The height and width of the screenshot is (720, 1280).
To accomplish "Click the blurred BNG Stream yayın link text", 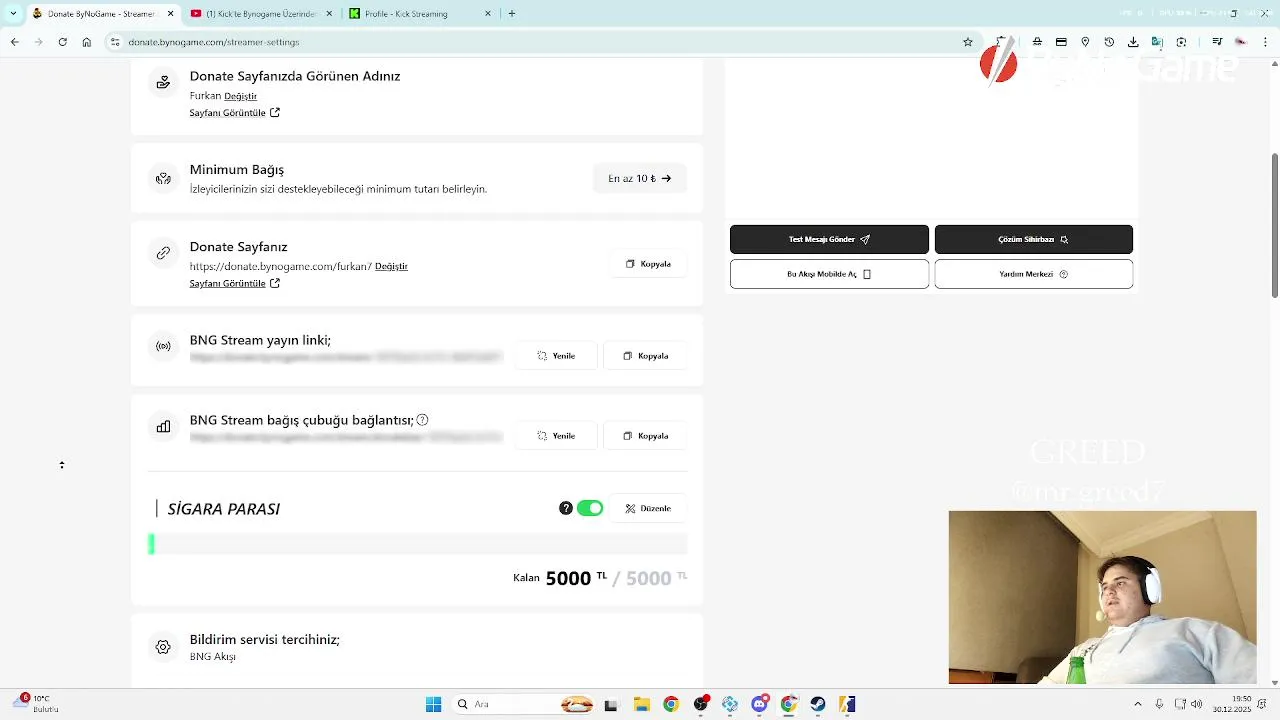I will 346,356.
